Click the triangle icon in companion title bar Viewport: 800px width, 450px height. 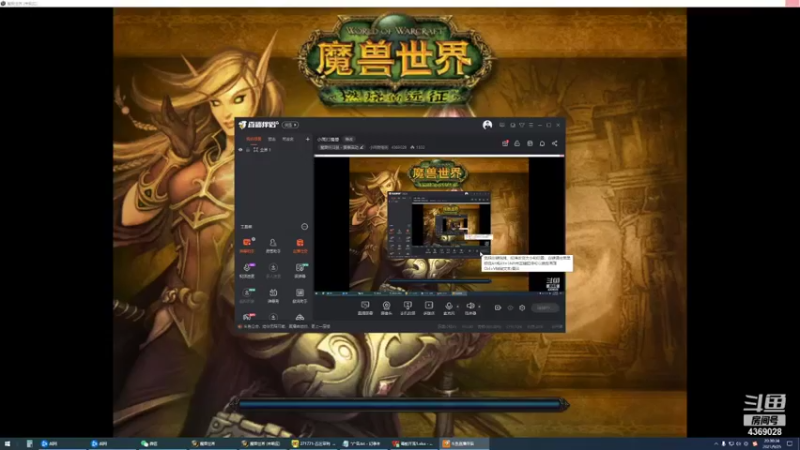click(522, 125)
